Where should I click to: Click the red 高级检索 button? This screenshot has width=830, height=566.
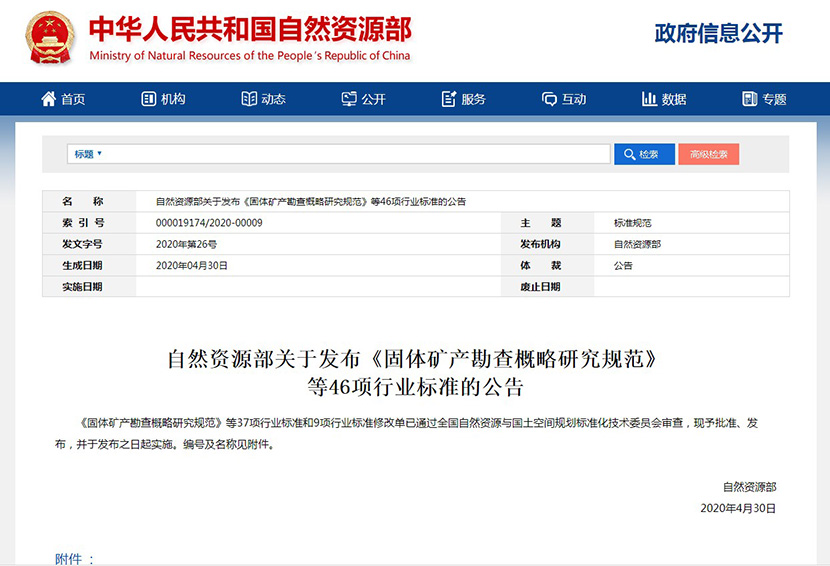click(x=708, y=154)
